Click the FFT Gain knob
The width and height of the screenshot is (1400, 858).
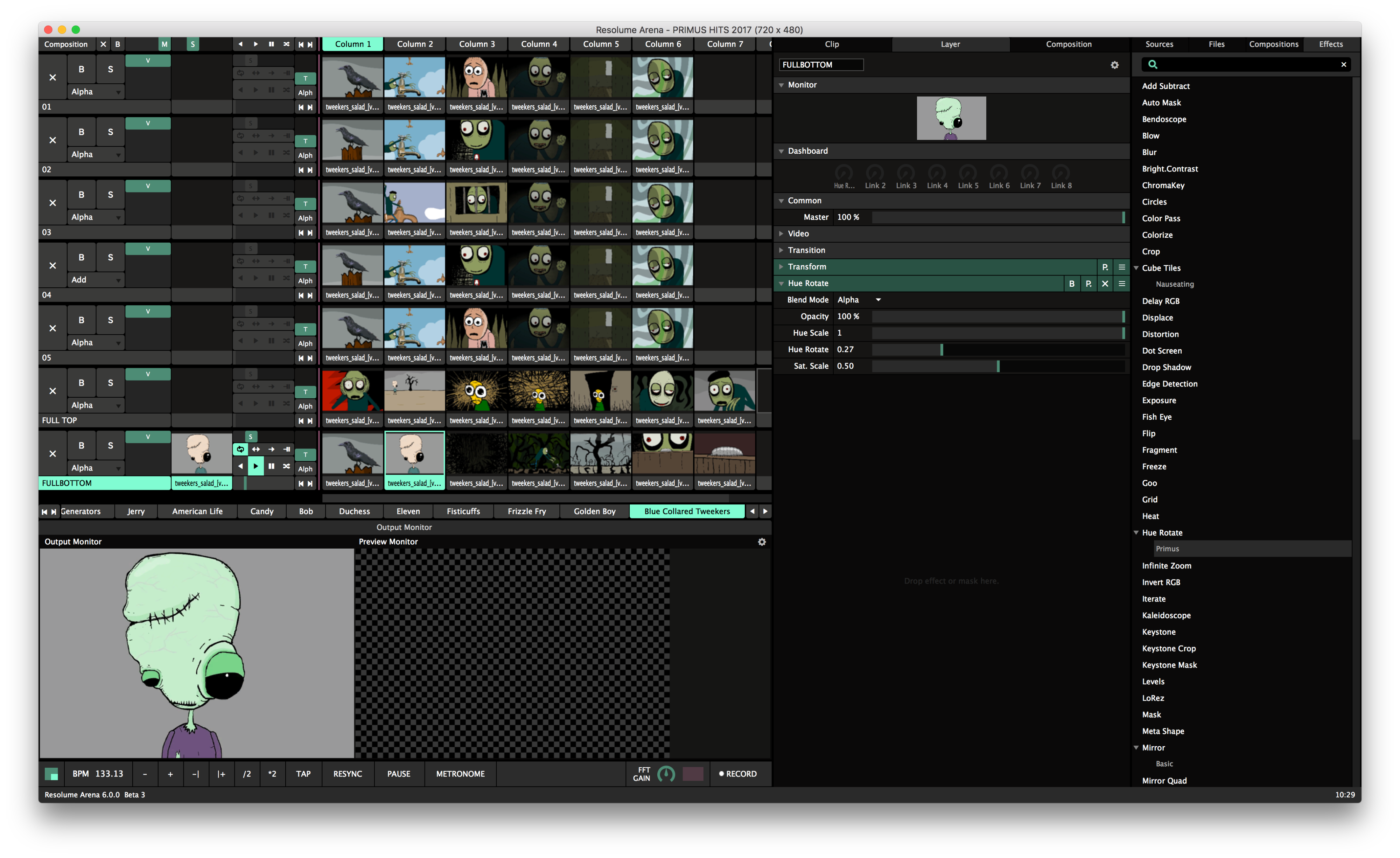(x=666, y=774)
